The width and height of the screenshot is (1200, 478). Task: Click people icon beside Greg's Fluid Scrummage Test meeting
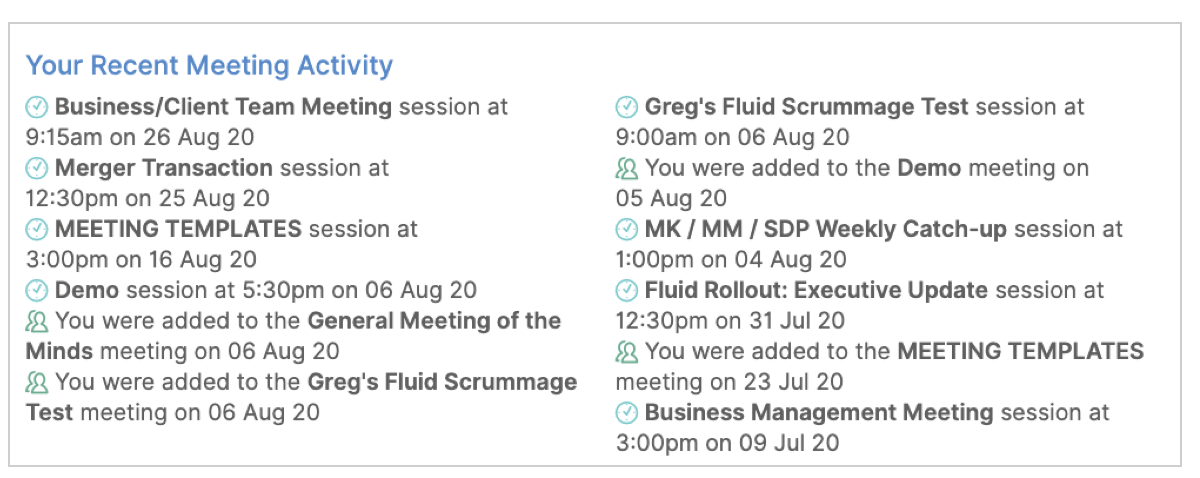(x=37, y=382)
